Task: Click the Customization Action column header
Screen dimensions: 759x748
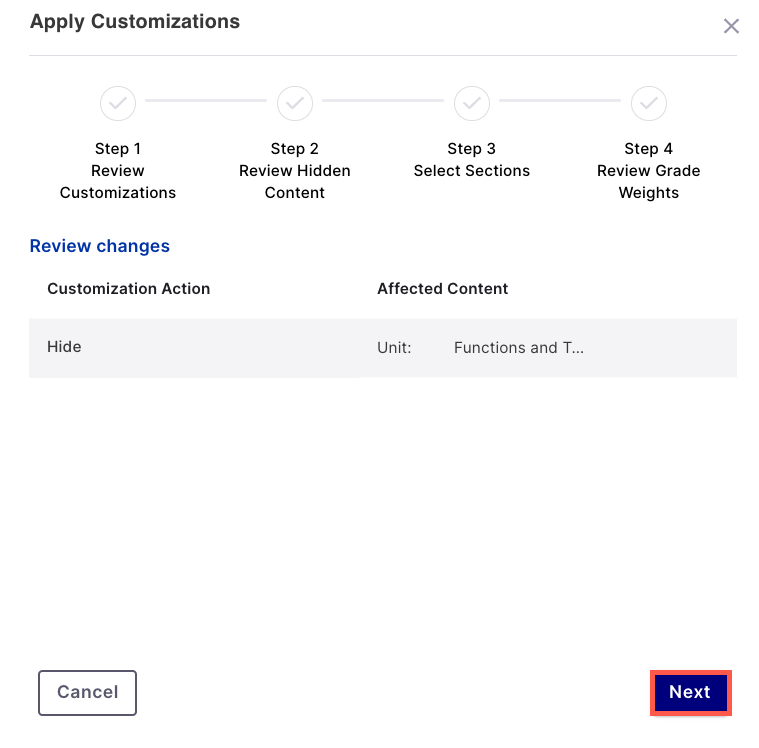Action: point(128,289)
